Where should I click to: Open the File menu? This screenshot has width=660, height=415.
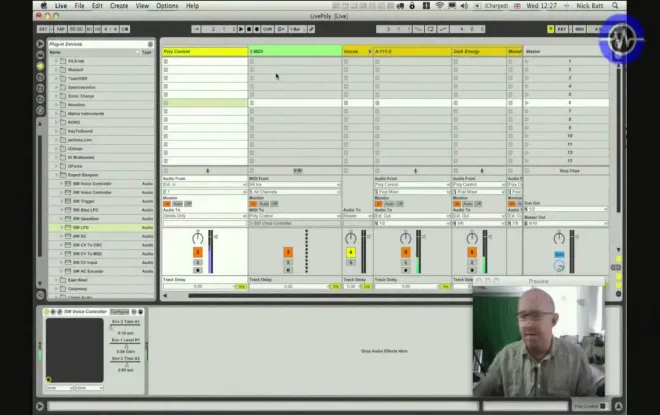(79, 6)
